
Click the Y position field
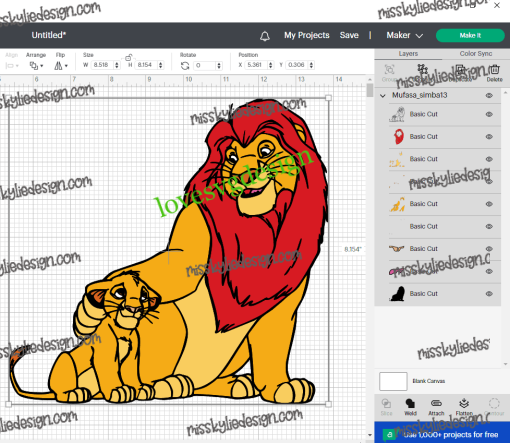click(x=297, y=65)
